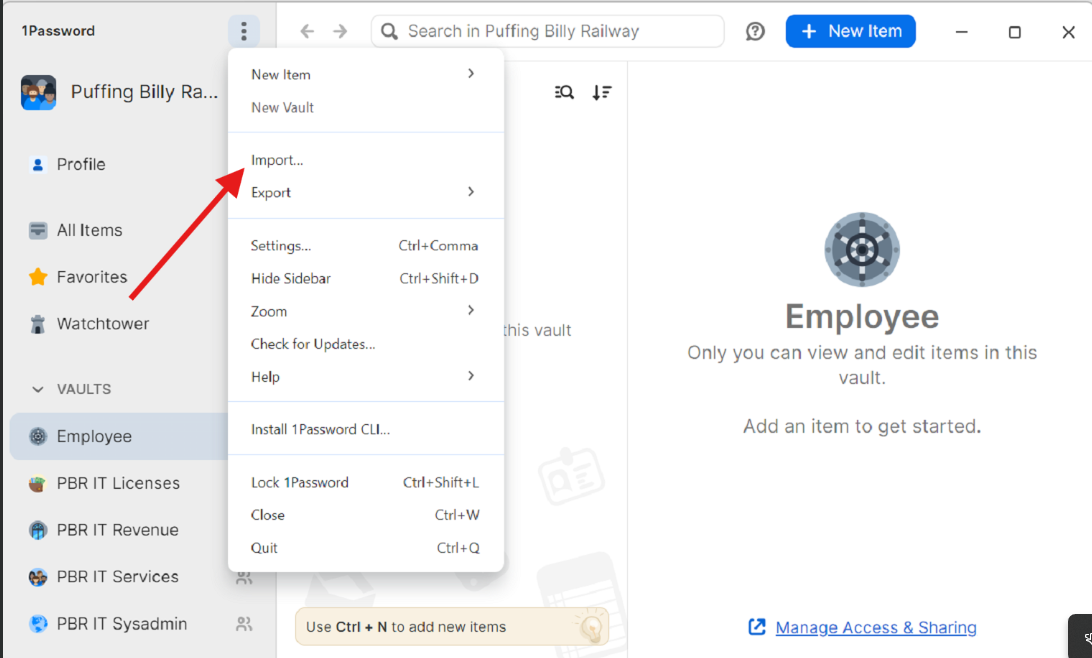The height and width of the screenshot is (658, 1092).
Task: Select the Profile sidebar label
Action: pyautogui.click(x=81, y=164)
